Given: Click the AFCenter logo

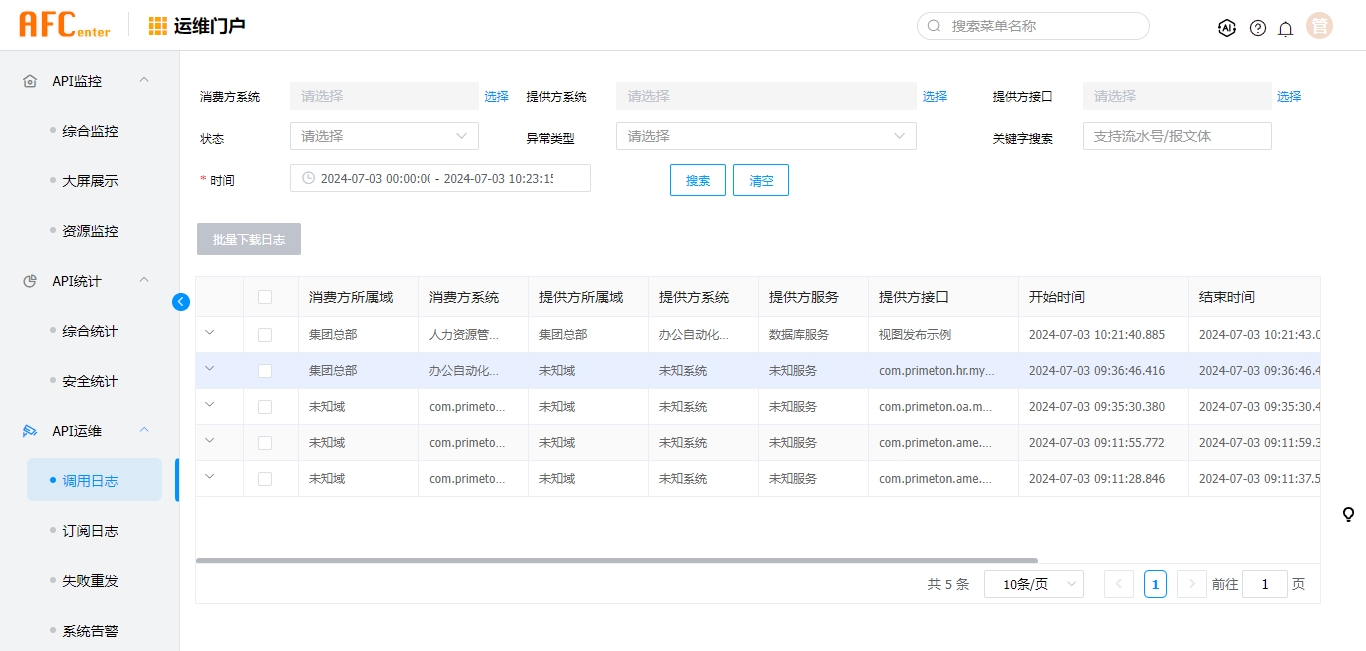Looking at the screenshot, I should pyautogui.click(x=65, y=25).
